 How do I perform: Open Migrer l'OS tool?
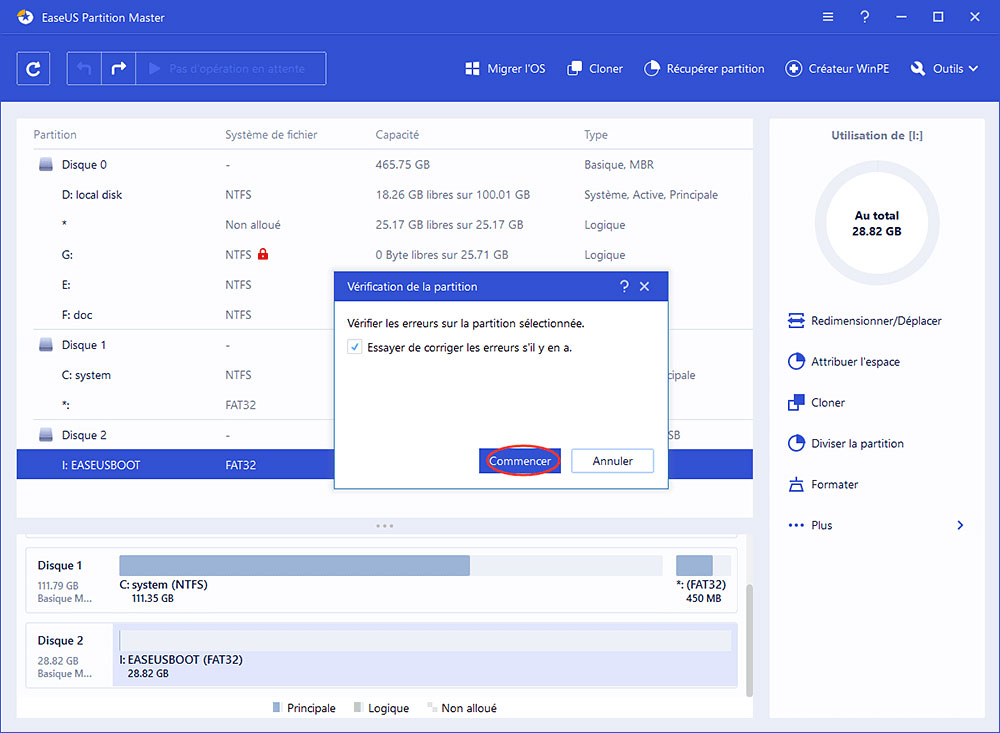click(x=505, y=68)
